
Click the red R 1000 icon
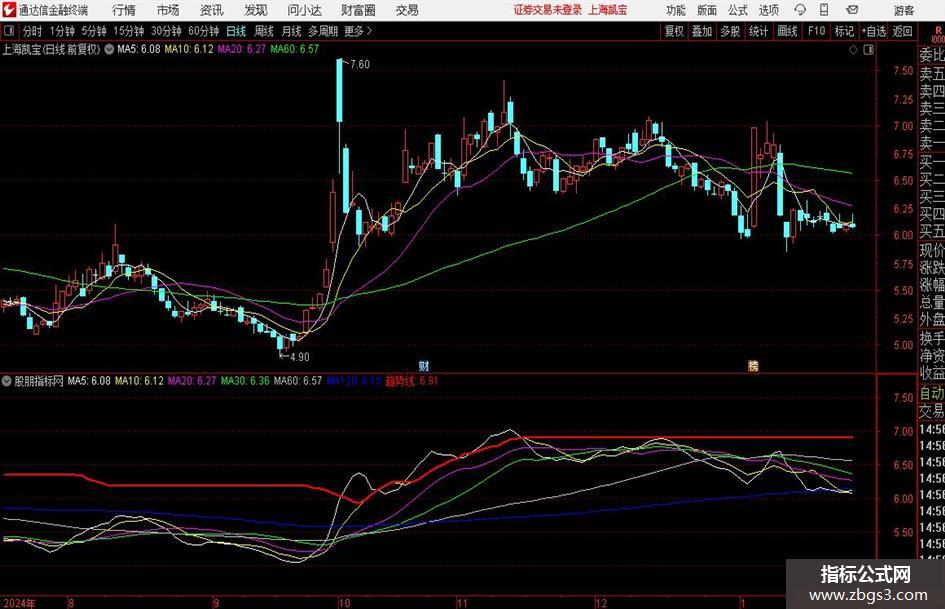click(938, 34)
